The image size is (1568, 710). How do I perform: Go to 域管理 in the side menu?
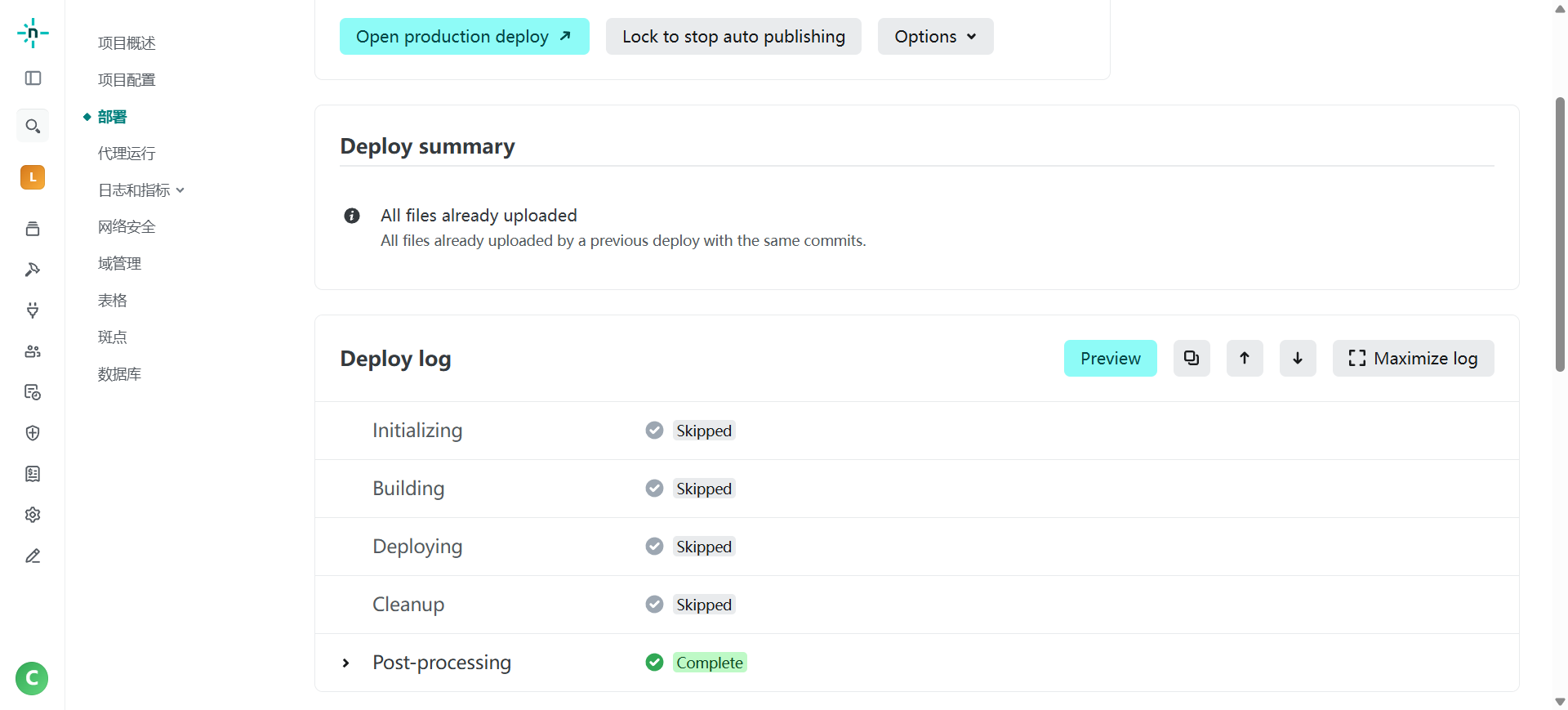[x=119, y=264]
